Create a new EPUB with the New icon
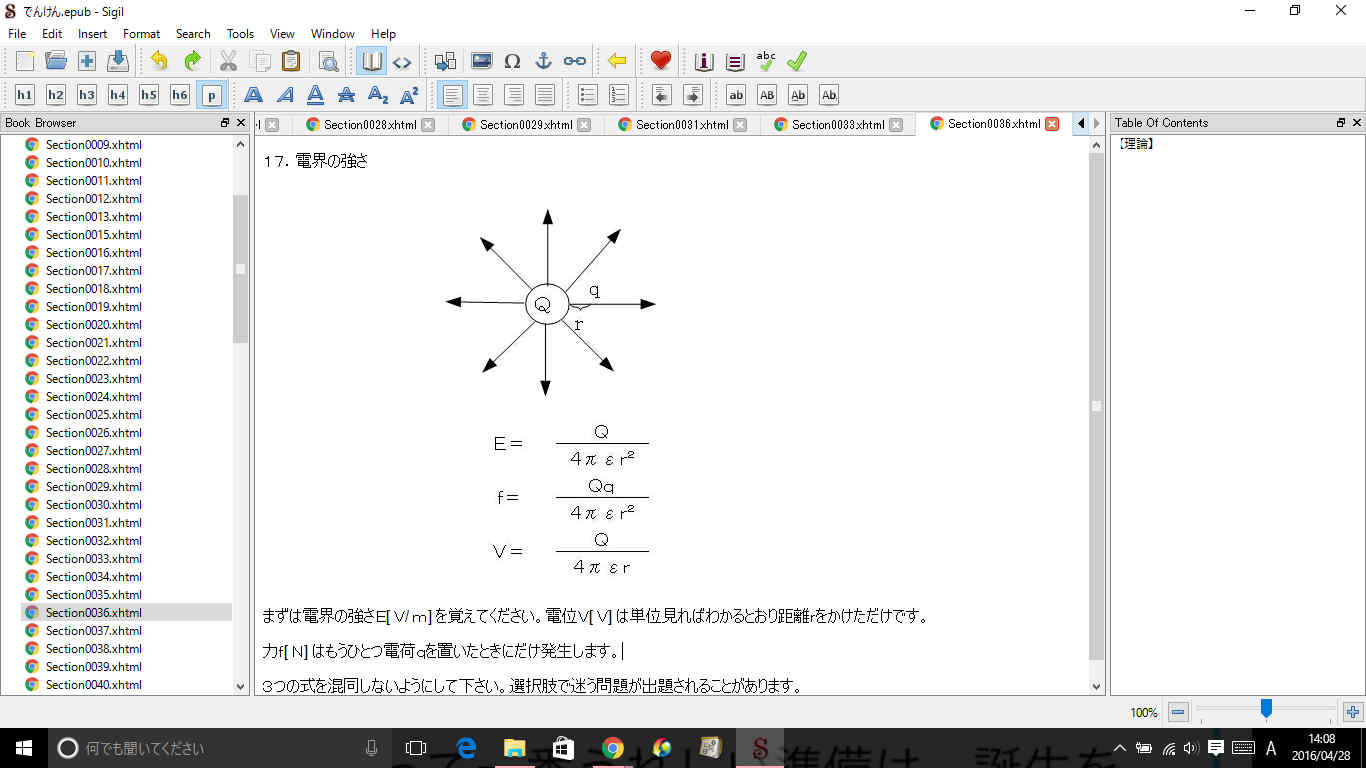This screenshot has height=768, width=1366. [x=25, y=61]
